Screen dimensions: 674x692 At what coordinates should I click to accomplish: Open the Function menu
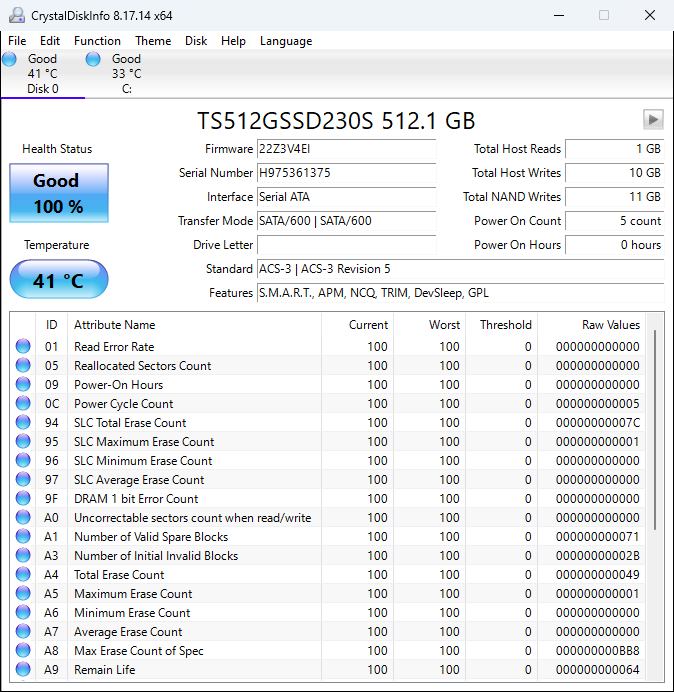(x=97, y=41)
